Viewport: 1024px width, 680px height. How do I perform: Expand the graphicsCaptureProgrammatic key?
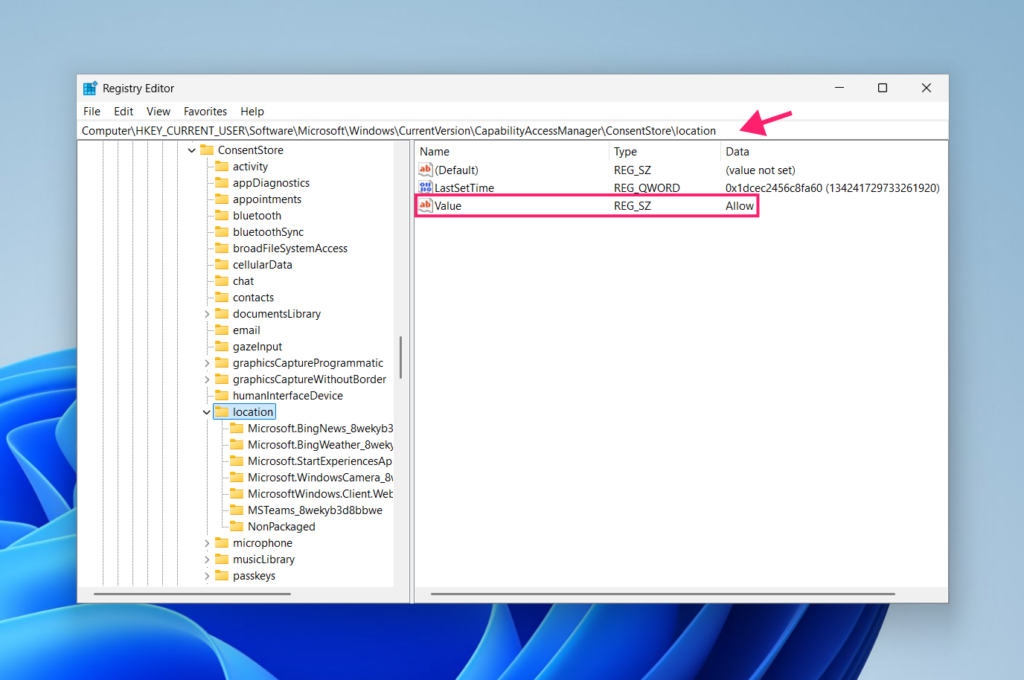coord(206,363)
